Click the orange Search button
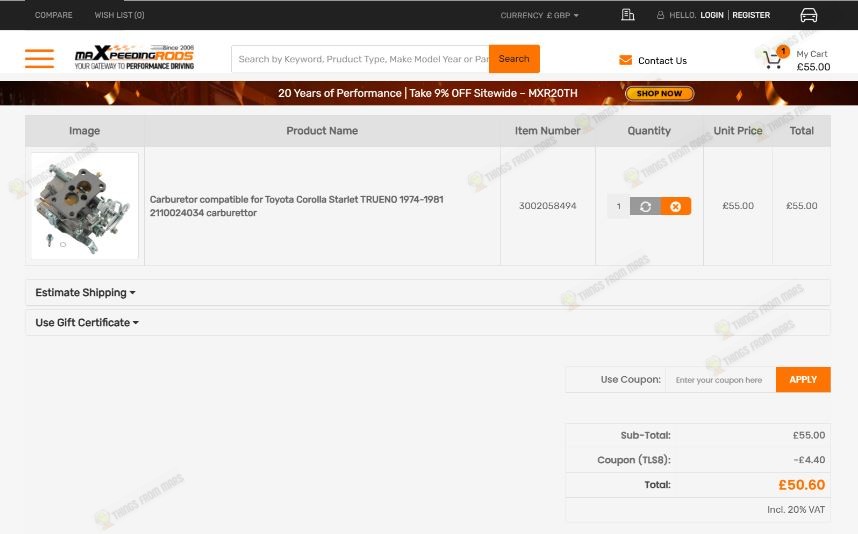The image size is (858, 534). (x=514, y=59)
